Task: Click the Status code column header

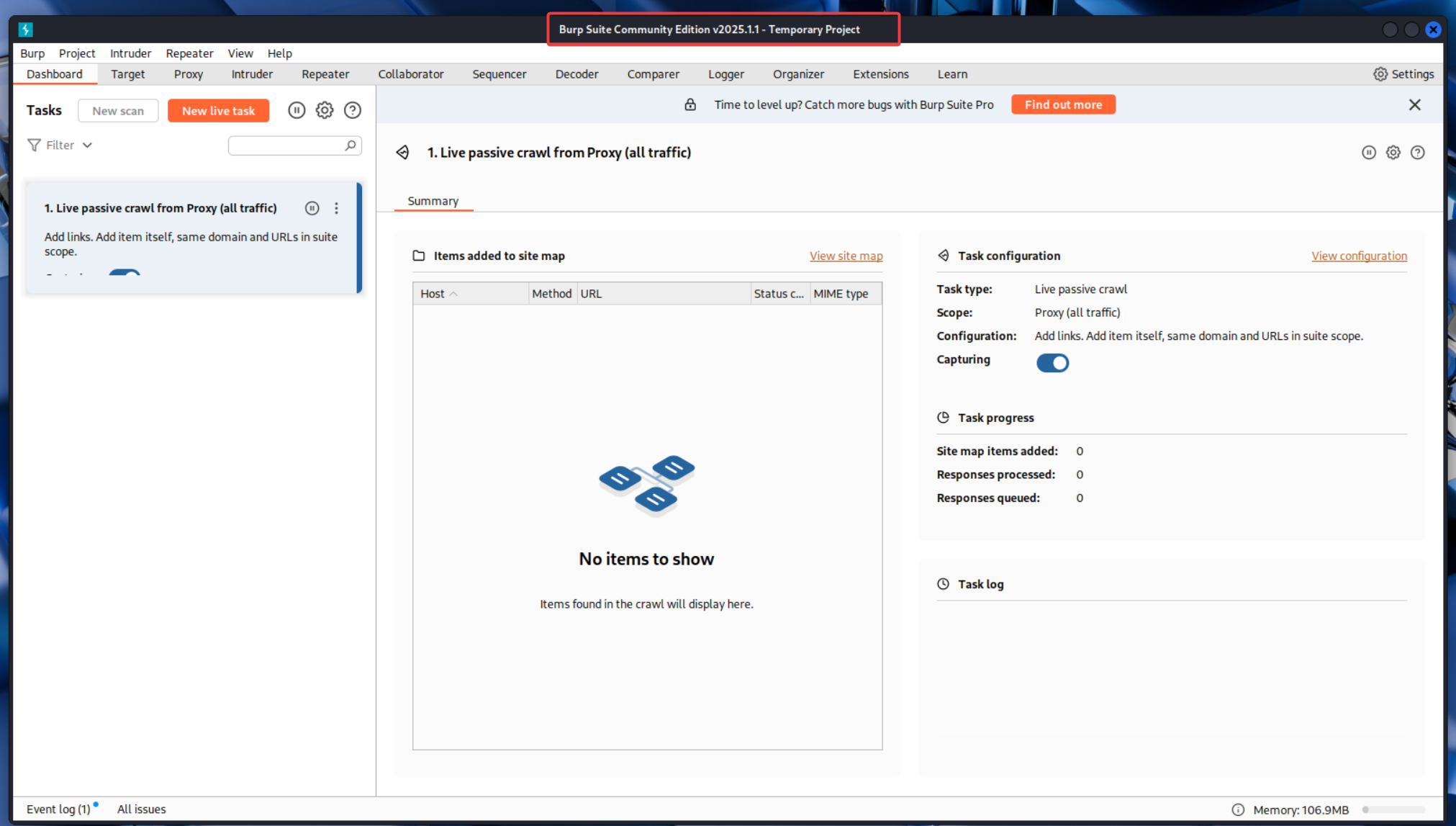Action: pyautogui.click(x=779, y=294)
